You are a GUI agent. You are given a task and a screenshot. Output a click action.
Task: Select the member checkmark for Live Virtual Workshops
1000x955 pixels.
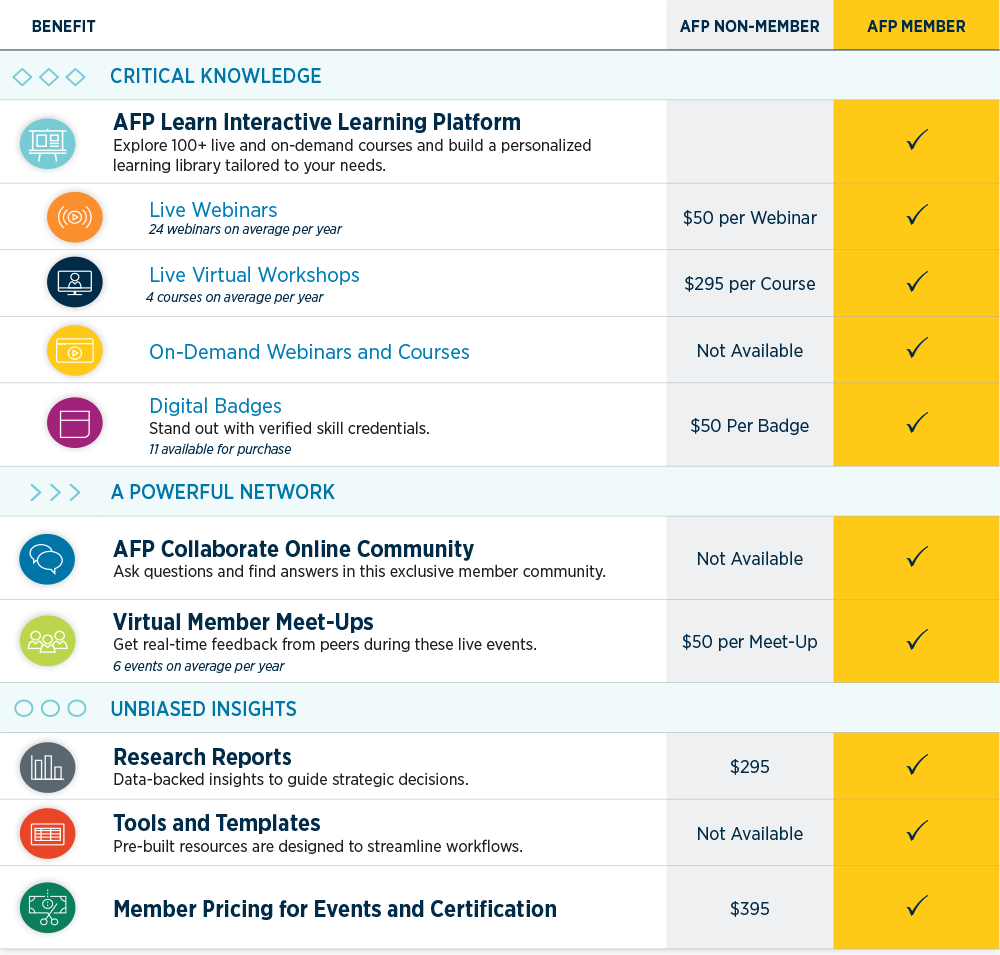click(916, 281)
